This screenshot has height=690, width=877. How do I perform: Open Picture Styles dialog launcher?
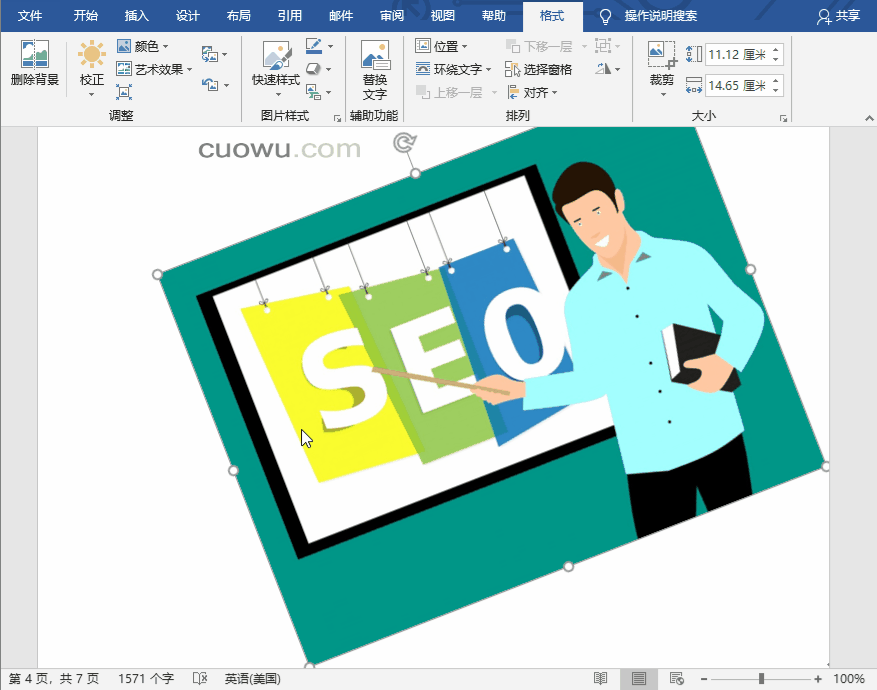[x=337, y=118]
